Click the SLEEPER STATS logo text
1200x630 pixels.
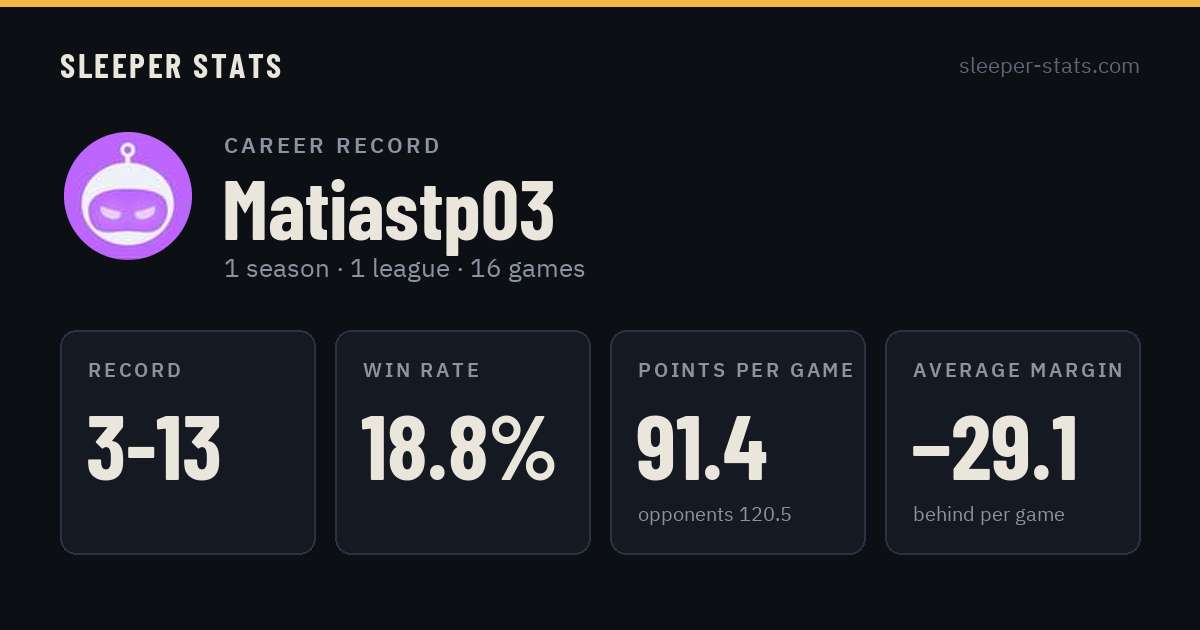click(171, 67)
